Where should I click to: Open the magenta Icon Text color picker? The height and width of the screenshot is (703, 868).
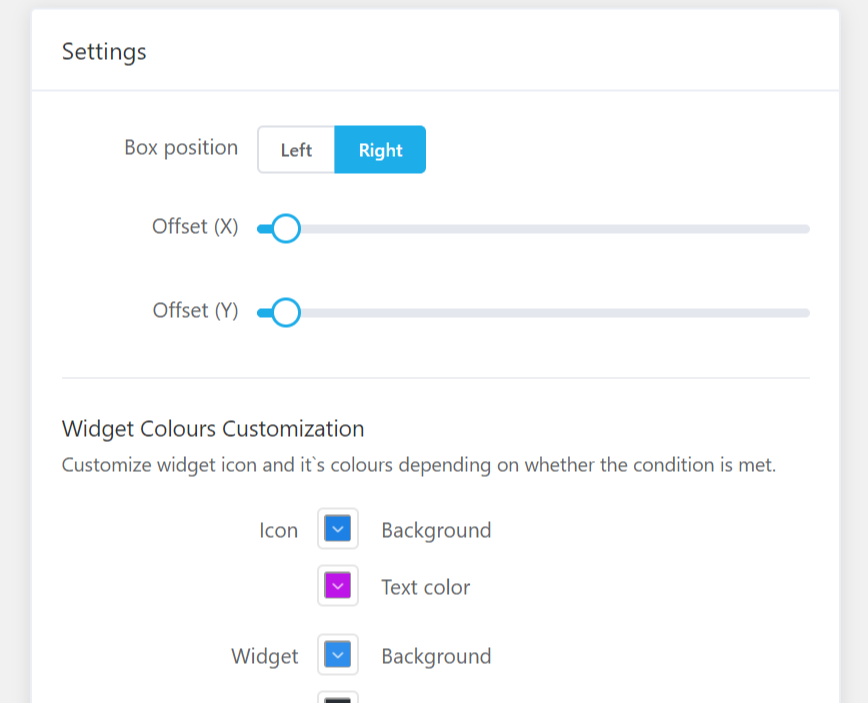pyautogui.click(x=338, y=586)
